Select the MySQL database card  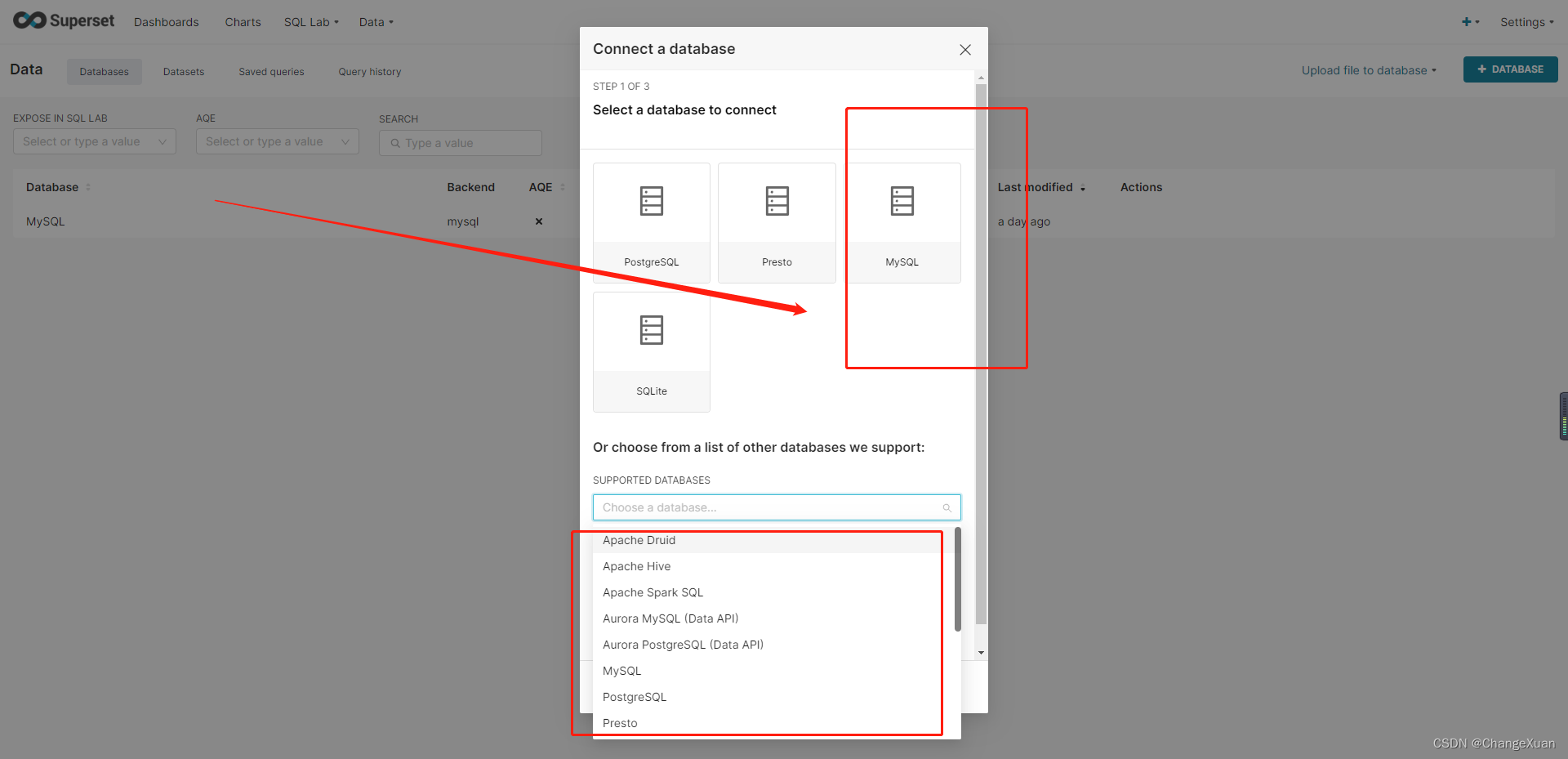tap(902, 223)
